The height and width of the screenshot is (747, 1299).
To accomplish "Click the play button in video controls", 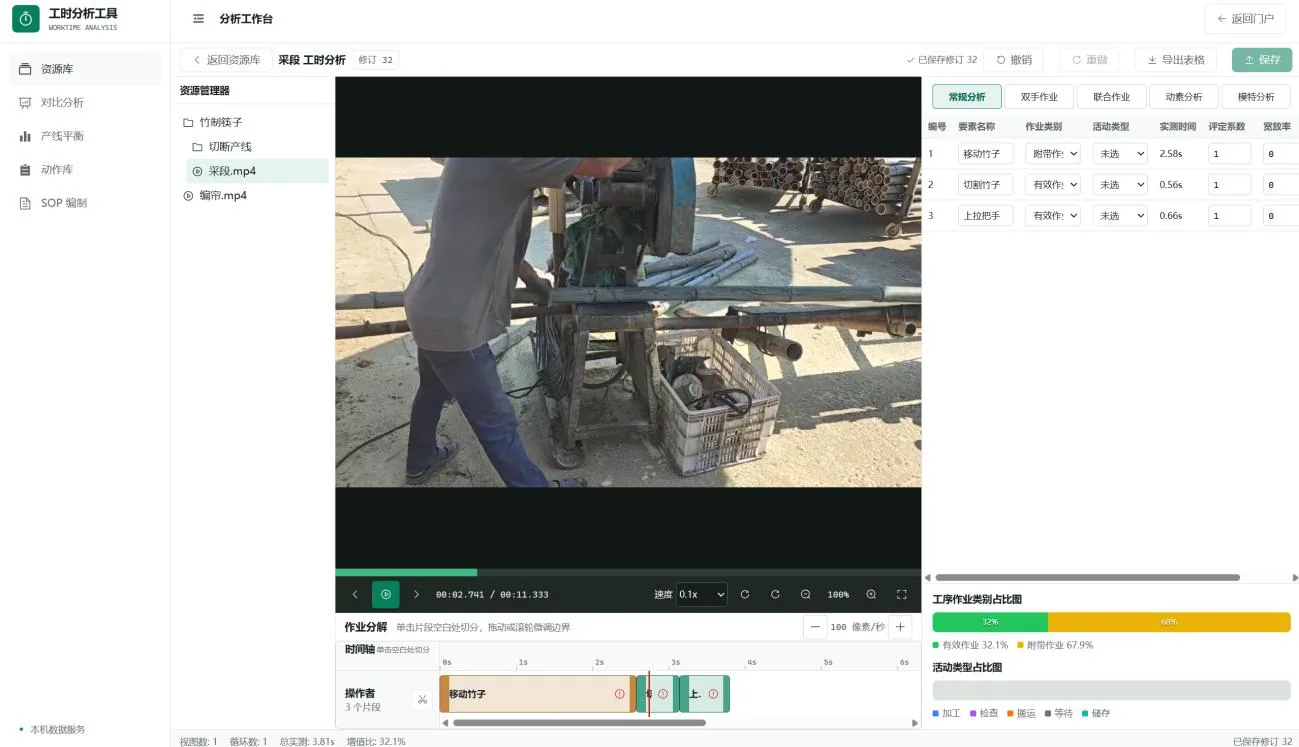I will click(386, 594).
